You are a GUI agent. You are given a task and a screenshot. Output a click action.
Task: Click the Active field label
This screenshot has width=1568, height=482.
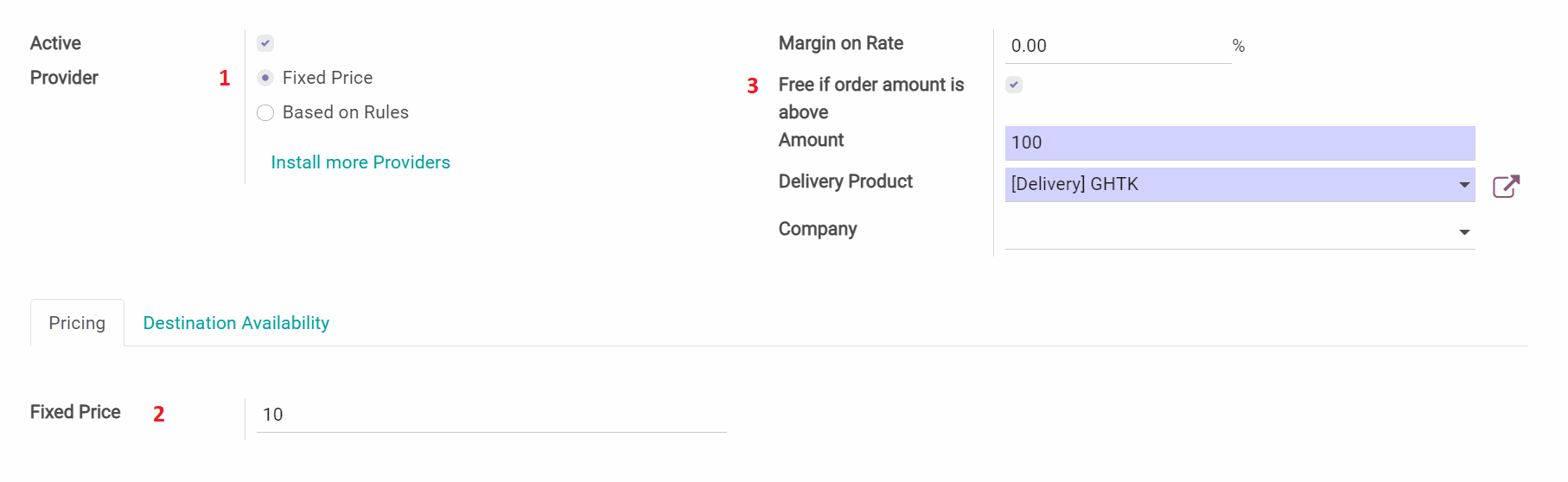coord(55,43)
